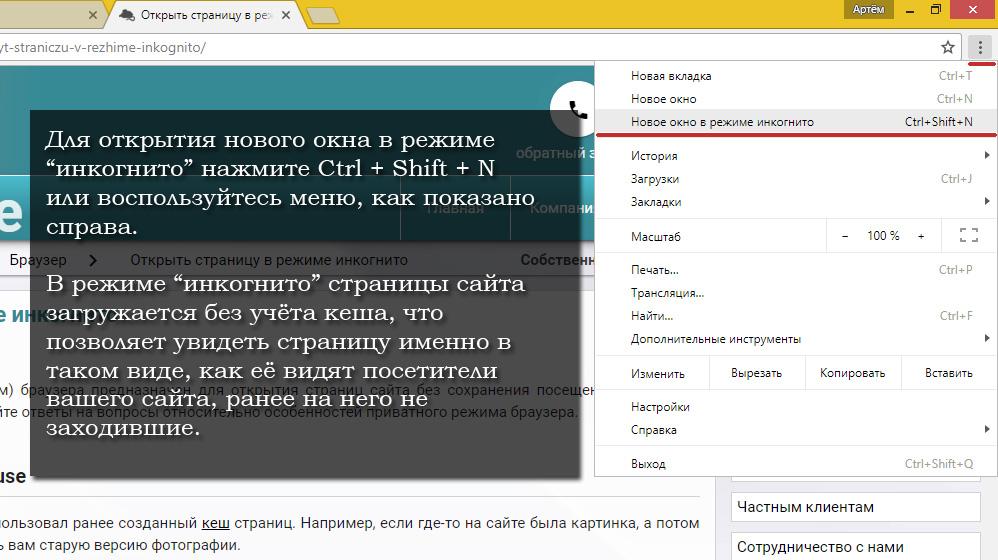Click the 'Изменить' label in menu
Image resolution: width=998 pixels, height=560 pixels.
(657, 374)
